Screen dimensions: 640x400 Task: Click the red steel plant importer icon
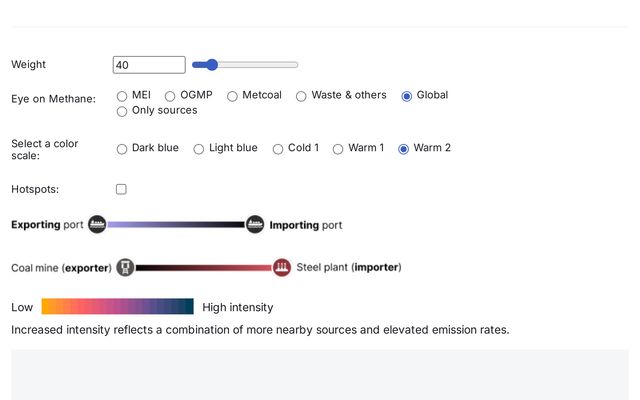282,267
